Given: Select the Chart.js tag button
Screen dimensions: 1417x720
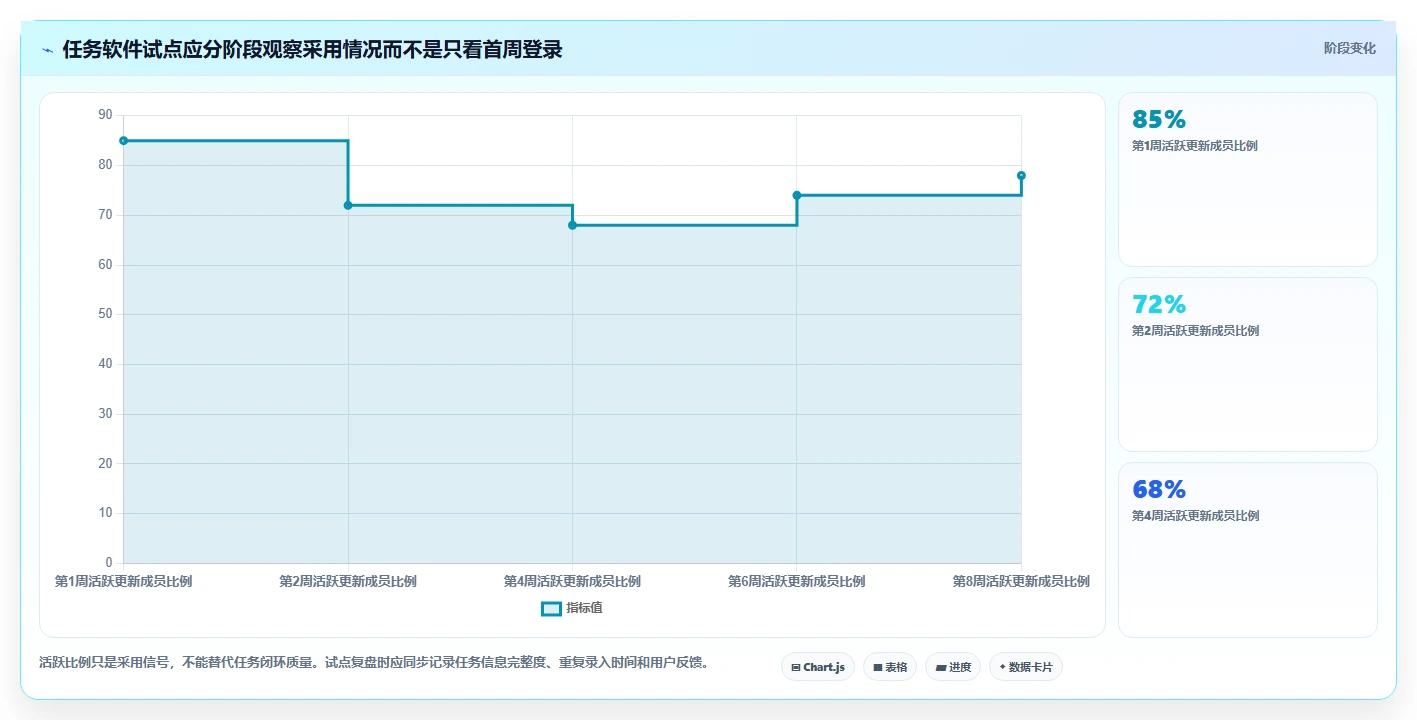Looking at the screenshot, I should coord(817,667).
